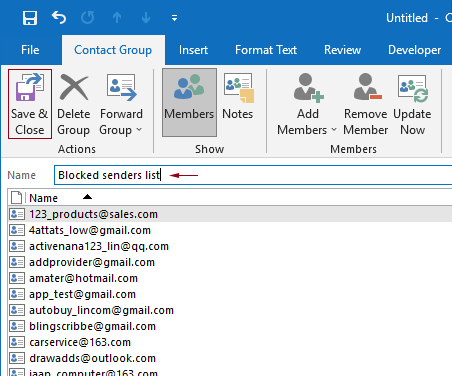The width and height of the screenshot is (452, 376).
Task: Click contact card icon beside app_test@gmail.com
Action: [17, 294]
